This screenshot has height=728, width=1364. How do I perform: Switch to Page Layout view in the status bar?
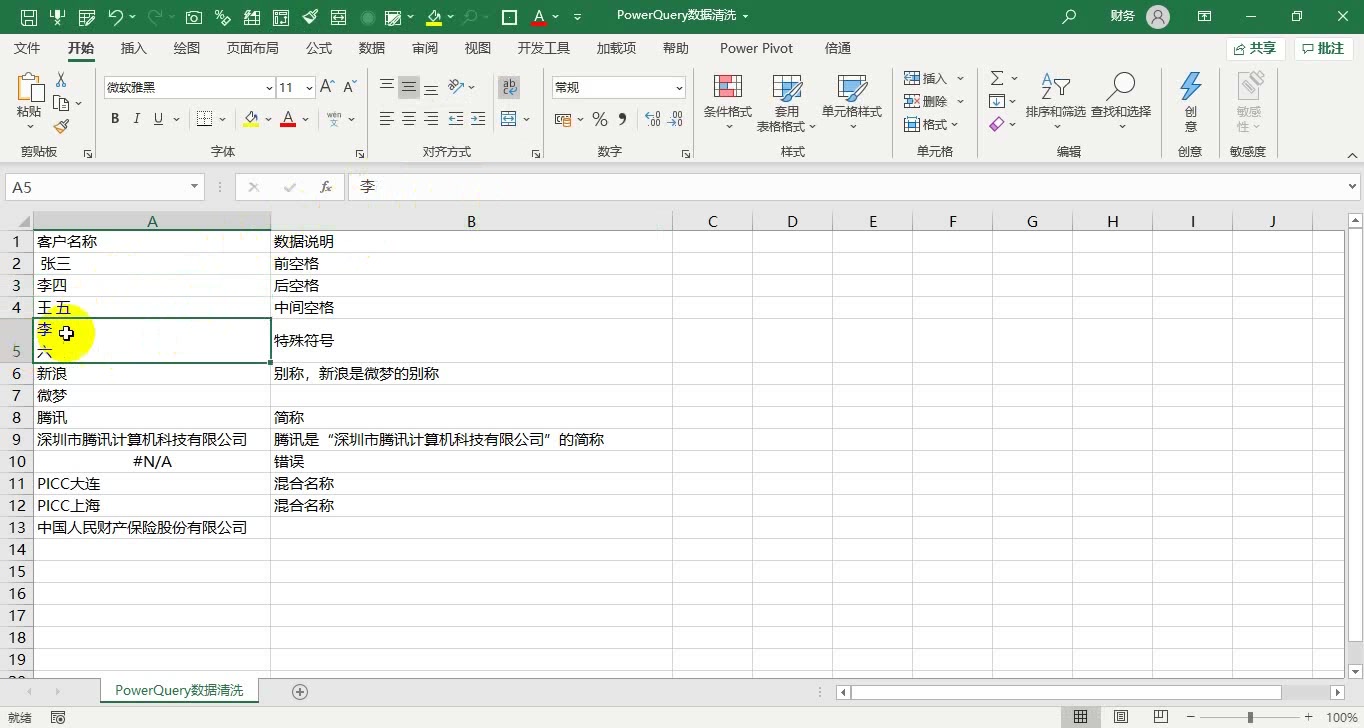click(x=1121, y=717)
